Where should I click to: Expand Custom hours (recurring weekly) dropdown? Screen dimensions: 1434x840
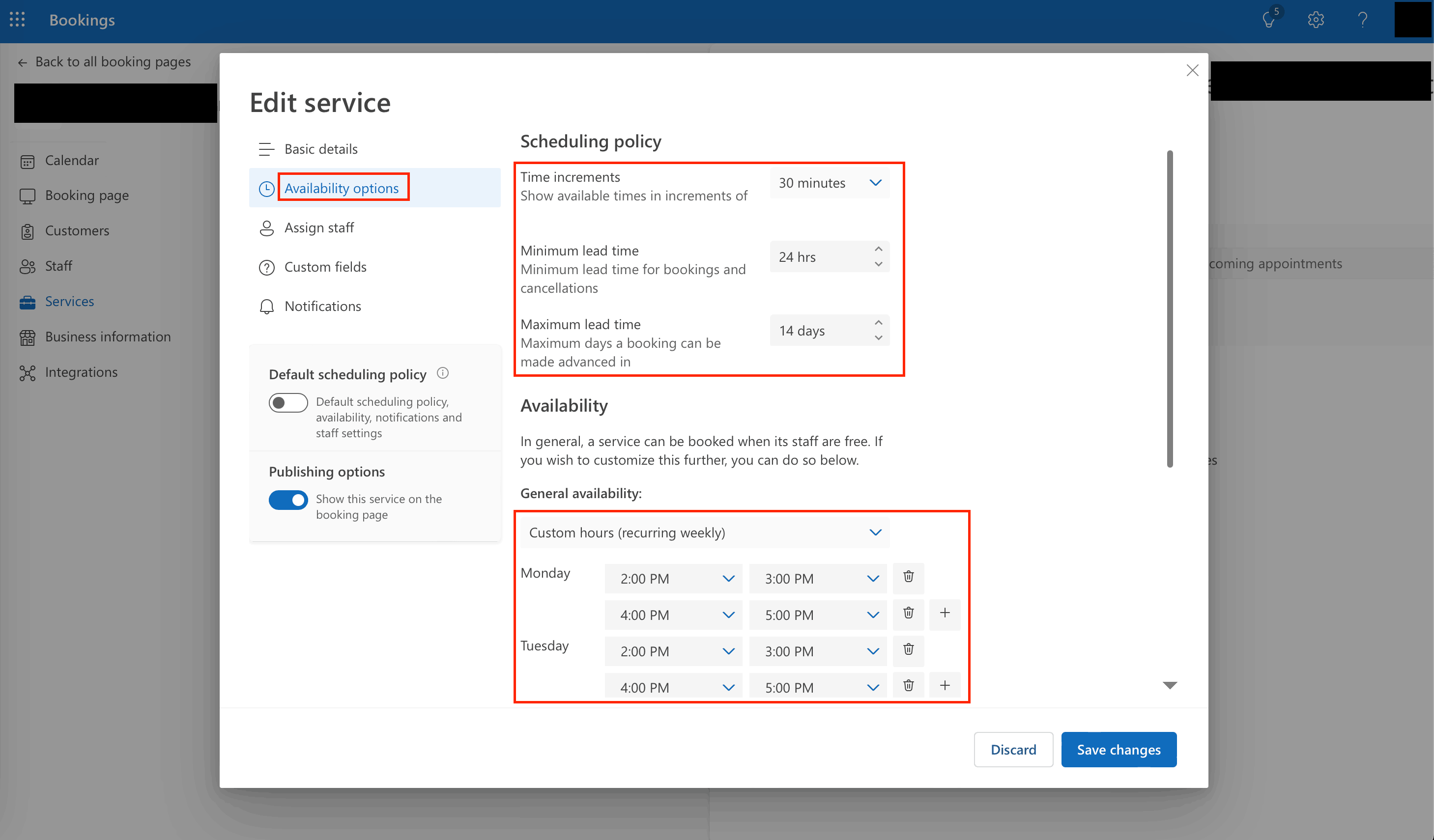pyautogui.click(x=705, y=533)
